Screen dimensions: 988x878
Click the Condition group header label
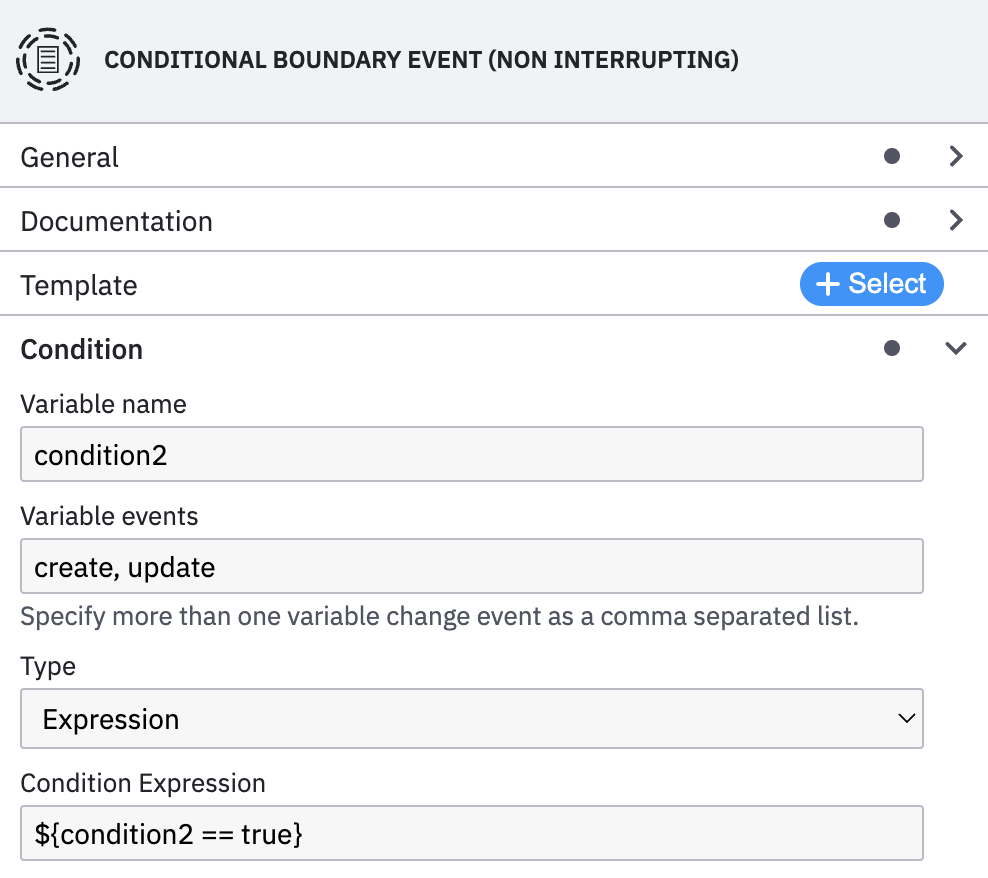pyautogui.click(x=82, y=349)
